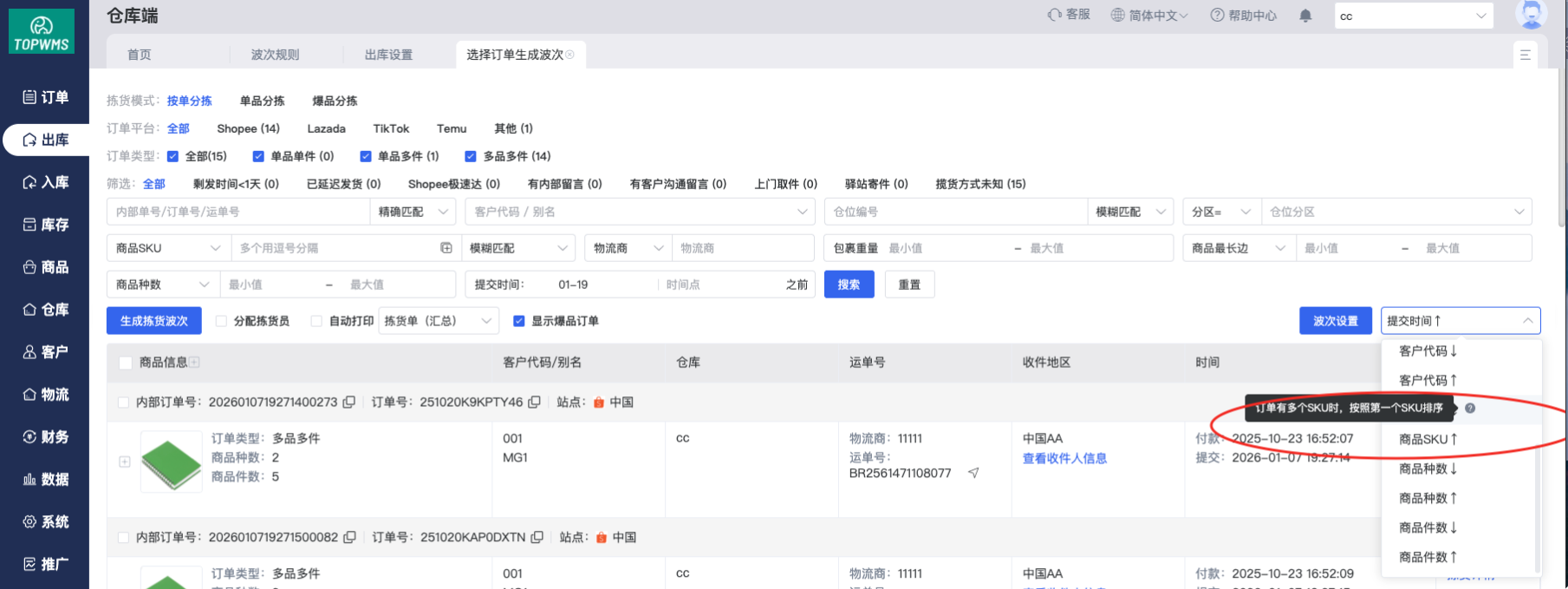Toggle the 全部(15) order type checkbox

pyautogui.click(x=172, y=156)
